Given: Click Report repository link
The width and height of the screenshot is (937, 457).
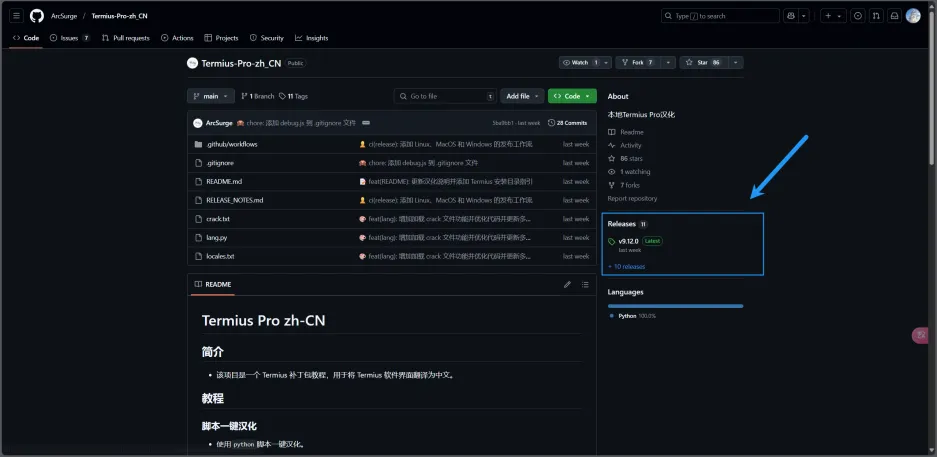Looking at the screenshot, I should [x=632, y=198].
